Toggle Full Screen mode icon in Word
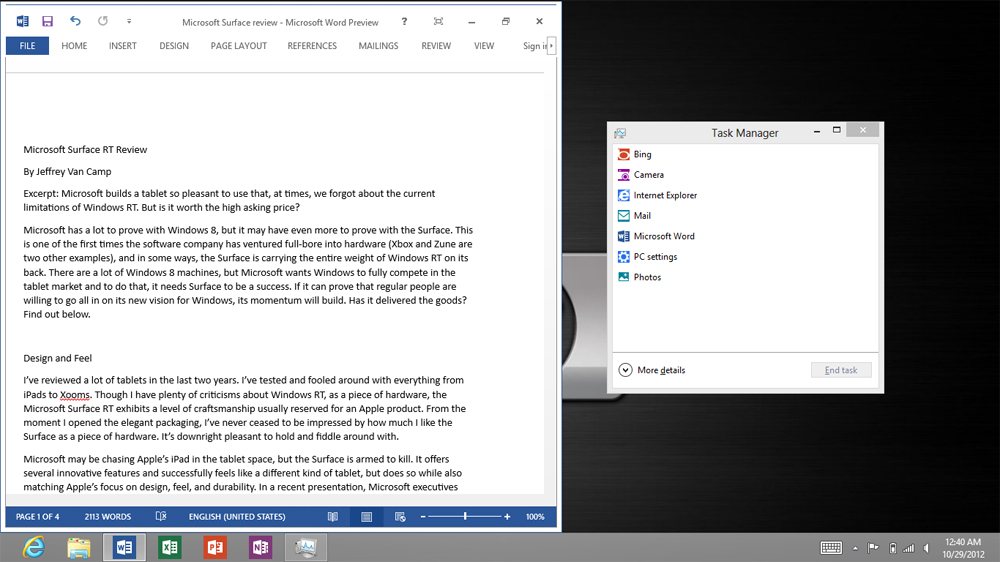 (x=438, y=21)
